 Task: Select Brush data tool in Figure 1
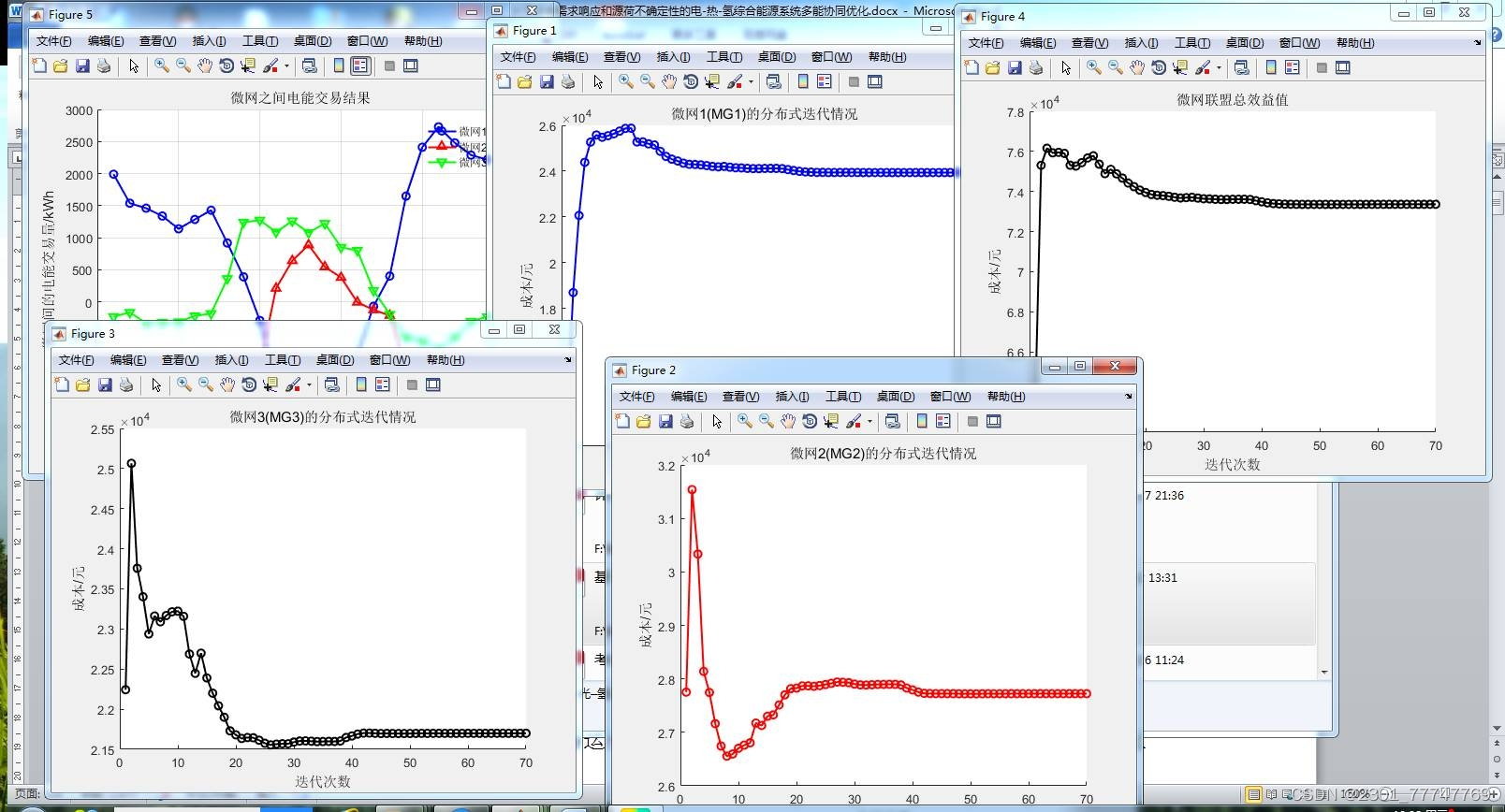tap(735, 81)
